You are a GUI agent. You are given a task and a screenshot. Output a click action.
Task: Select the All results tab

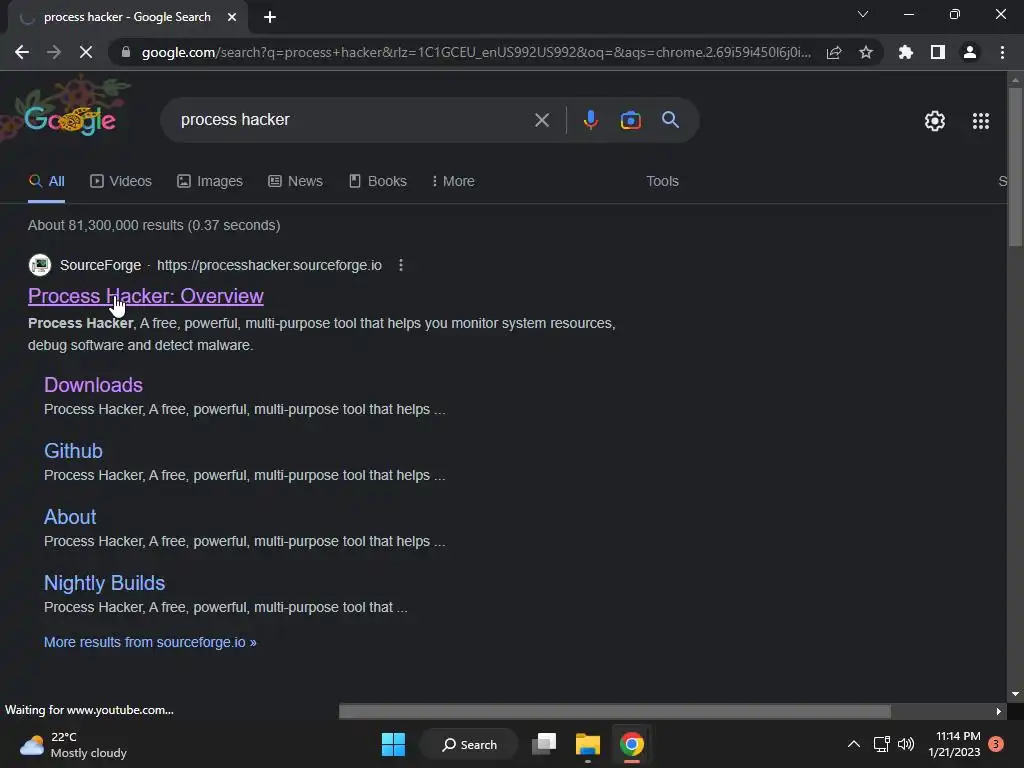46,182
